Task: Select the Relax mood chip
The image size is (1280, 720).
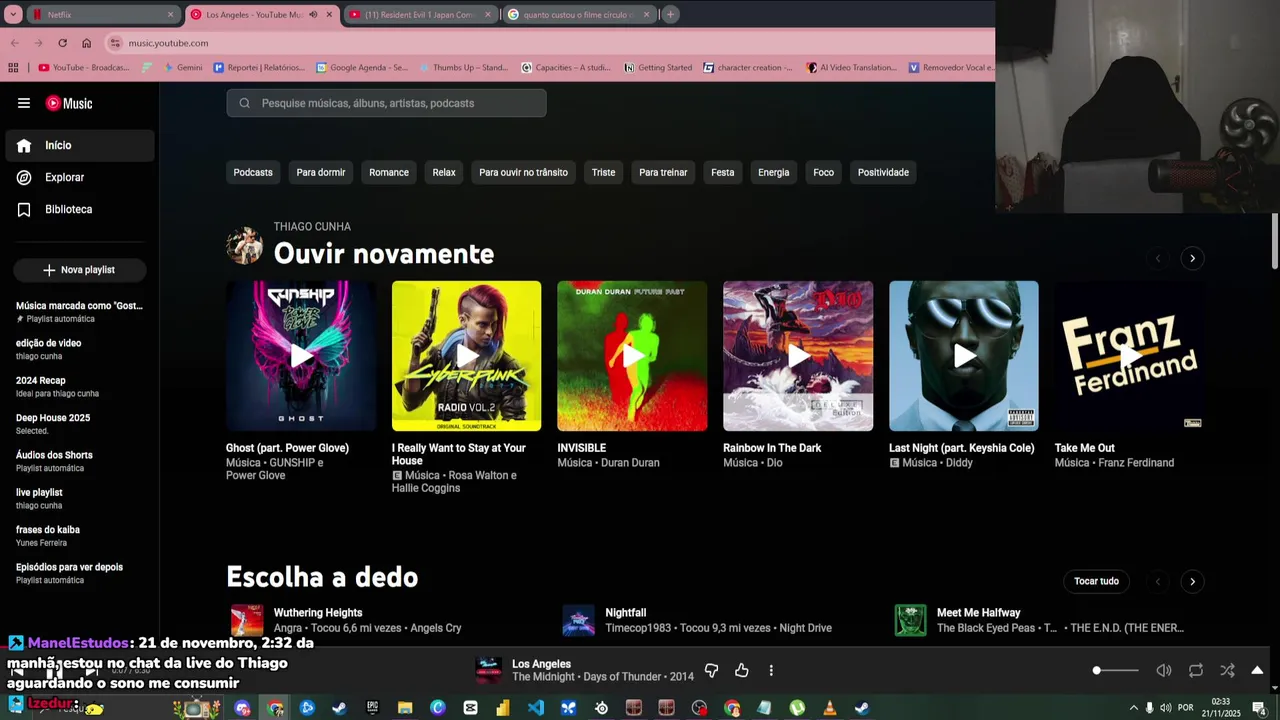Action: click(x=444, y=172)
